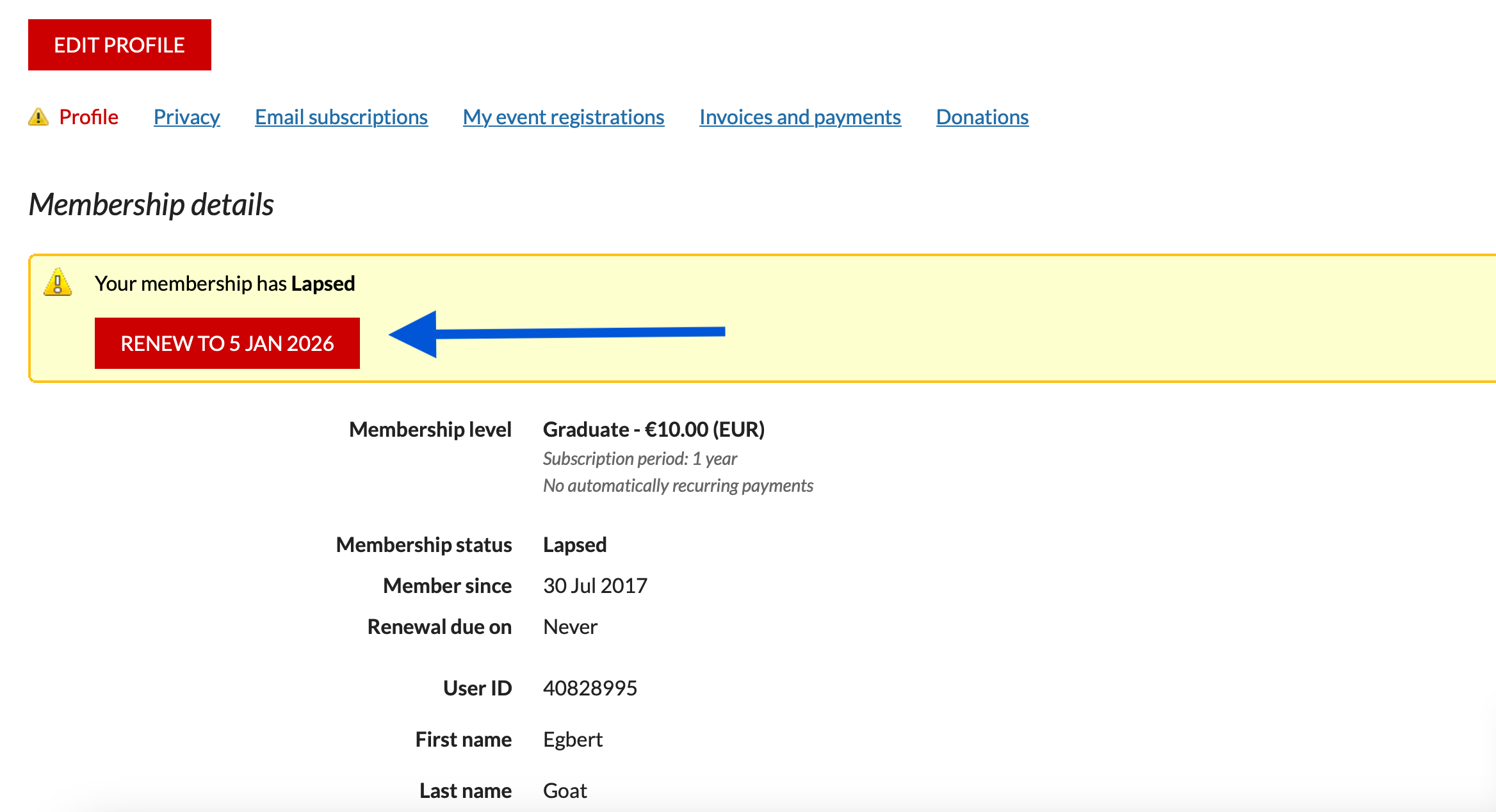Click the Renew to 5 Jan 2026 button
Image resolution: width=1496 pixels, height=812 pixels.
[x=227, y=343]
